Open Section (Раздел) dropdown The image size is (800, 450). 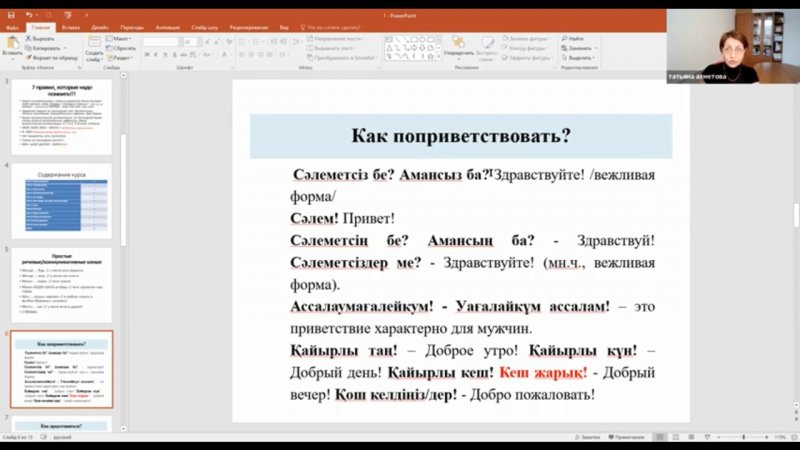coord(120,58)
